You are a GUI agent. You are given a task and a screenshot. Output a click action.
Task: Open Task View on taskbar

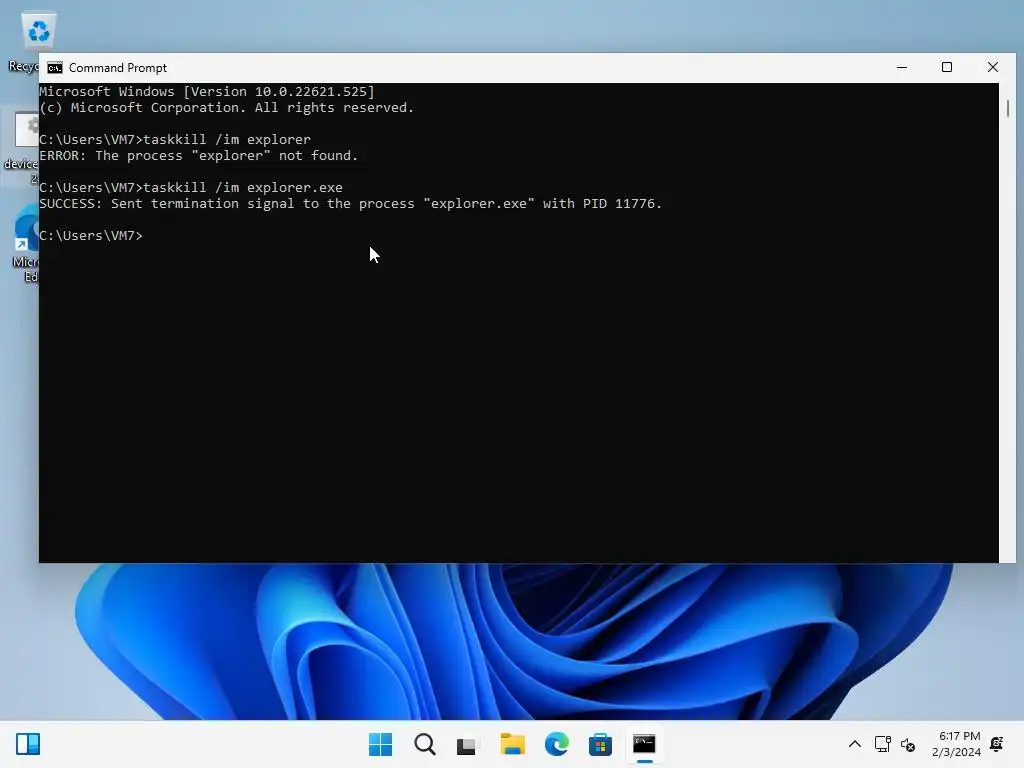[468, 744]
